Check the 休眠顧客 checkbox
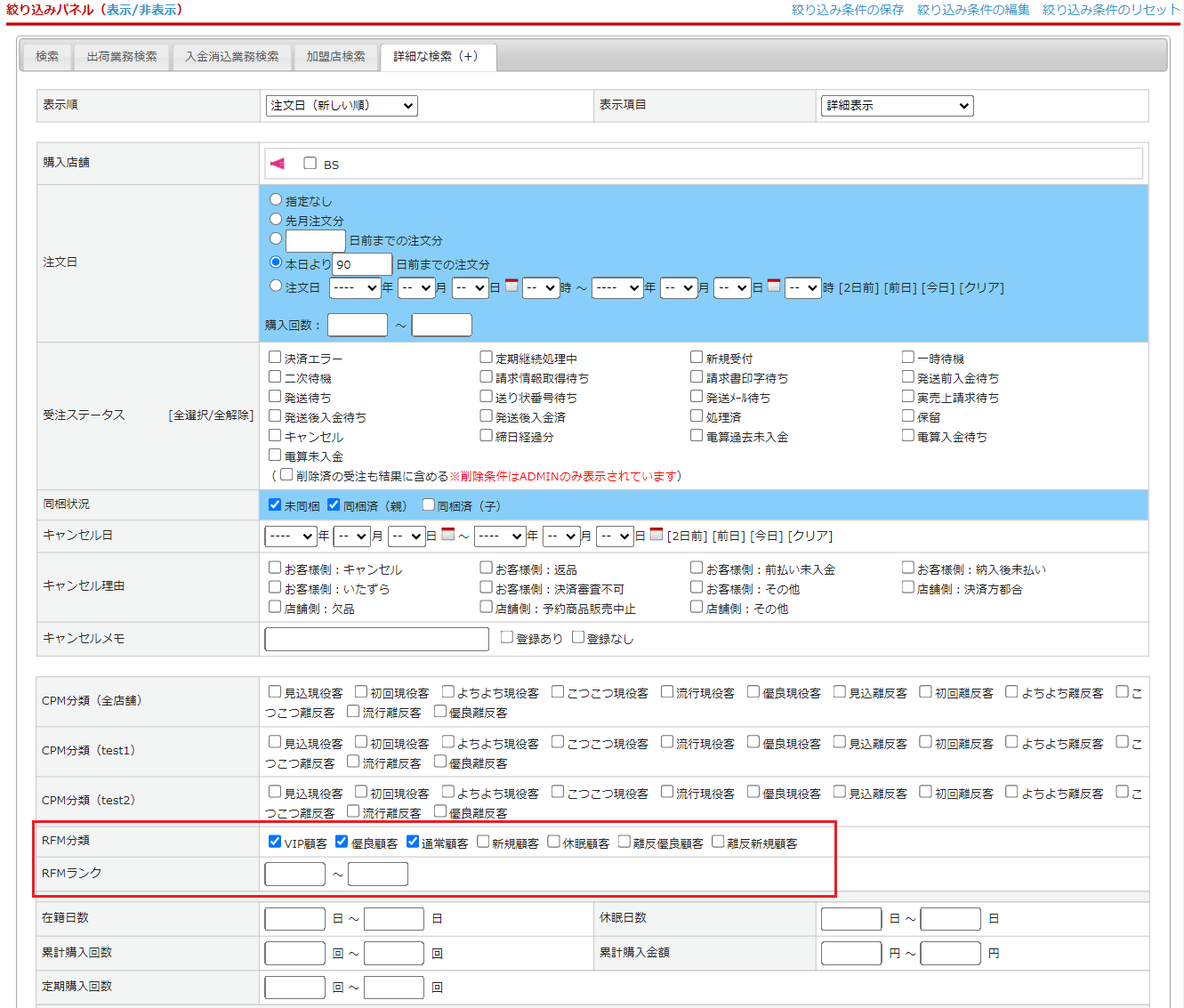 pyautogui.click(x=554, y=842)
